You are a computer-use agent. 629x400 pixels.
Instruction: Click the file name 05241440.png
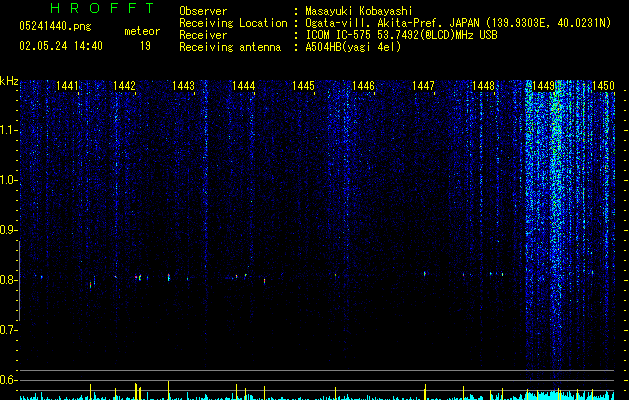pos(55,26)
